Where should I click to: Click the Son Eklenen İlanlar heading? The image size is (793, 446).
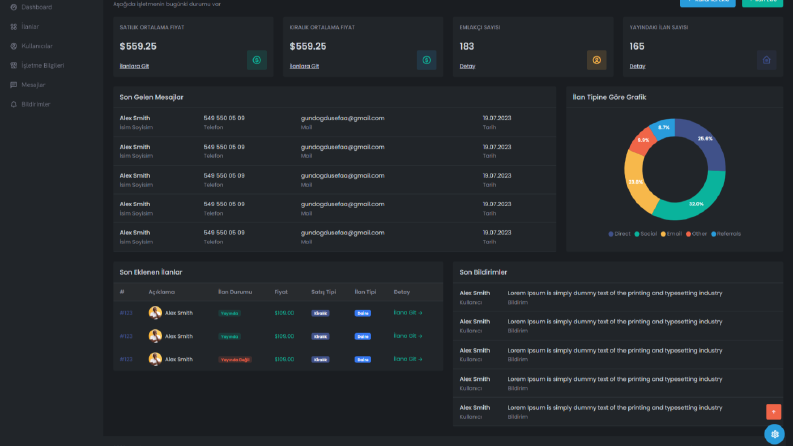[x=151, y=272]
